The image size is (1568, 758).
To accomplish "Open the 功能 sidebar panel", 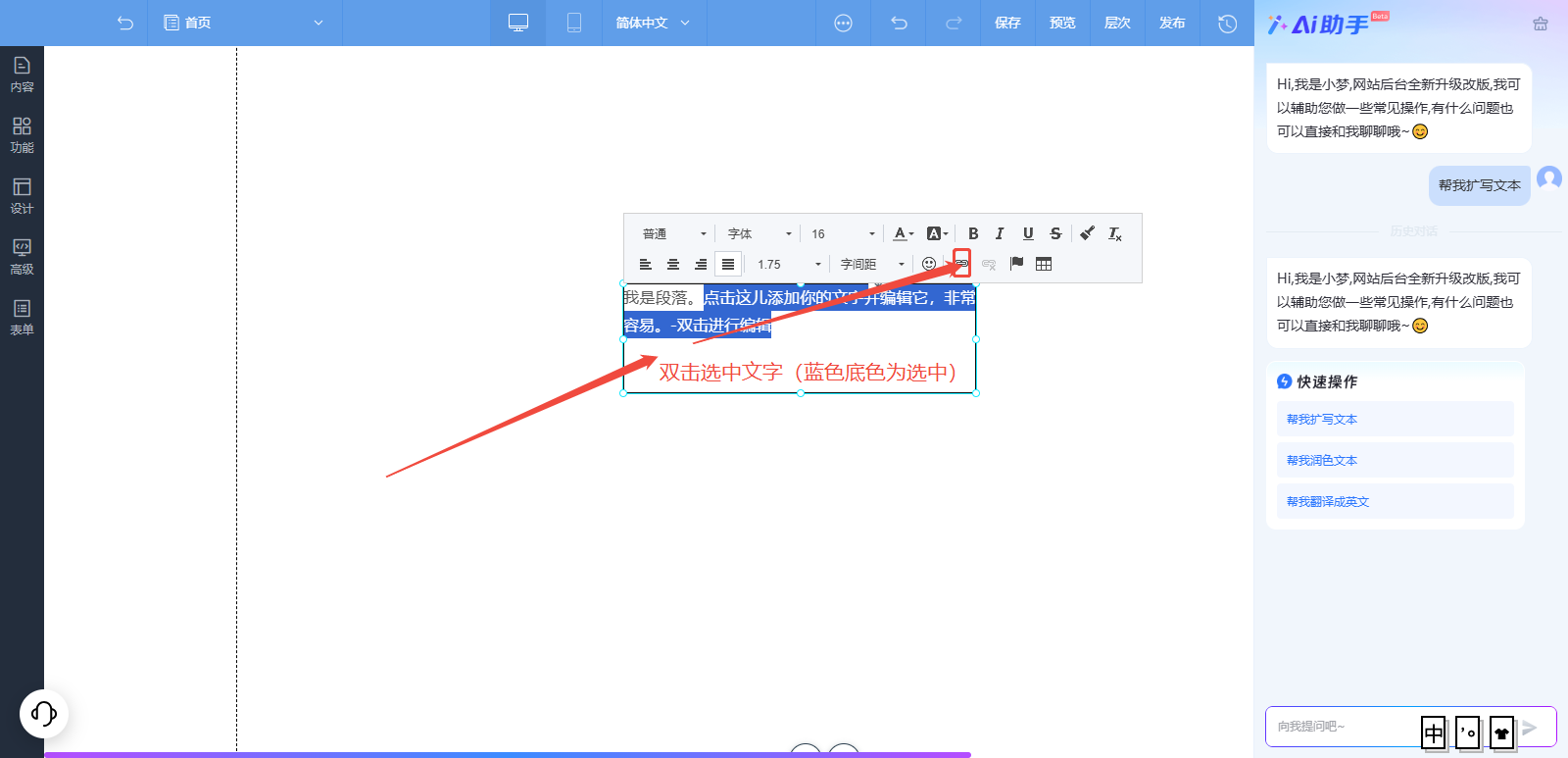I will coord(22,134).
